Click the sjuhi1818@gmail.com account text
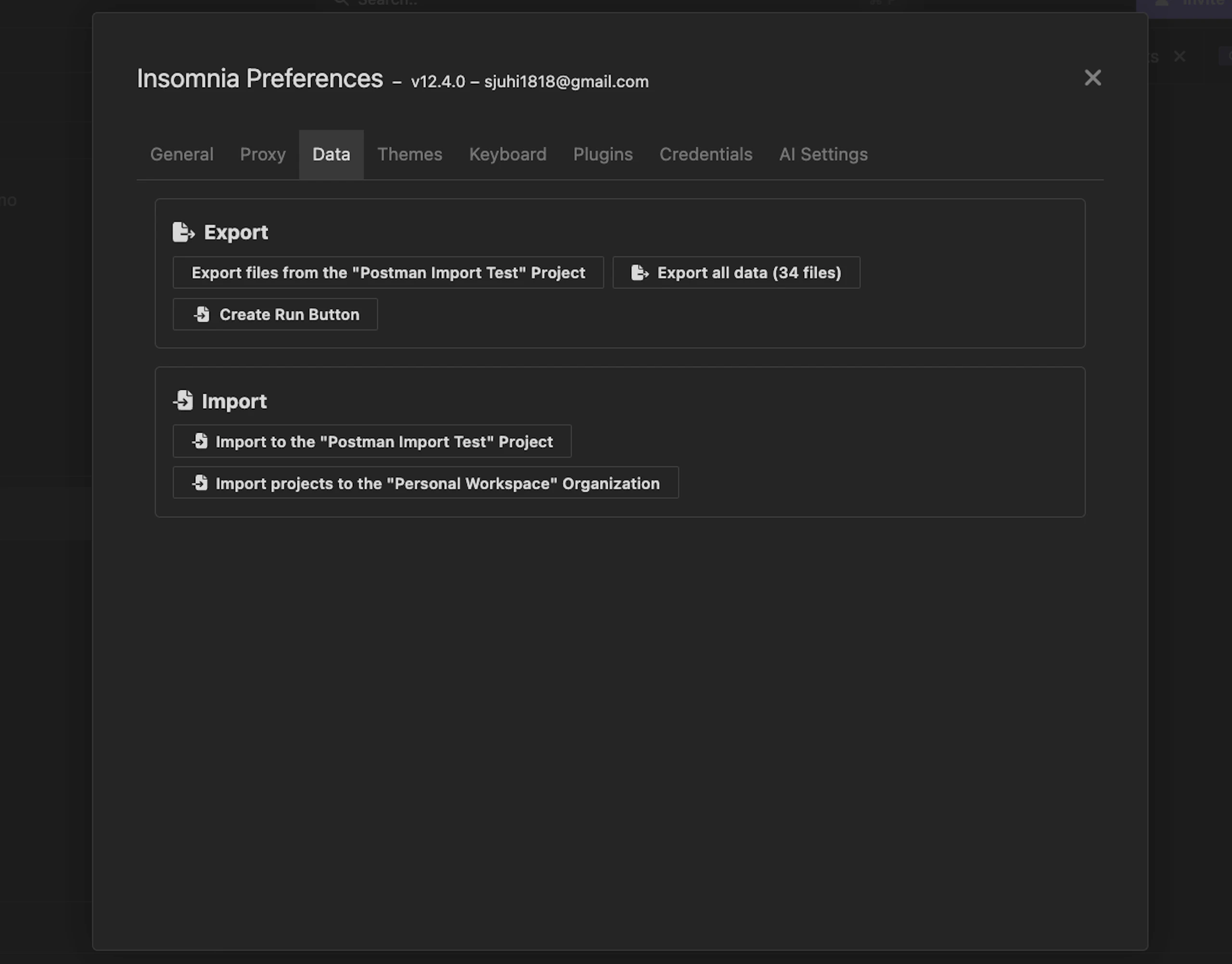The width and height of the screenshot is (1232, 964). (566, 82)
